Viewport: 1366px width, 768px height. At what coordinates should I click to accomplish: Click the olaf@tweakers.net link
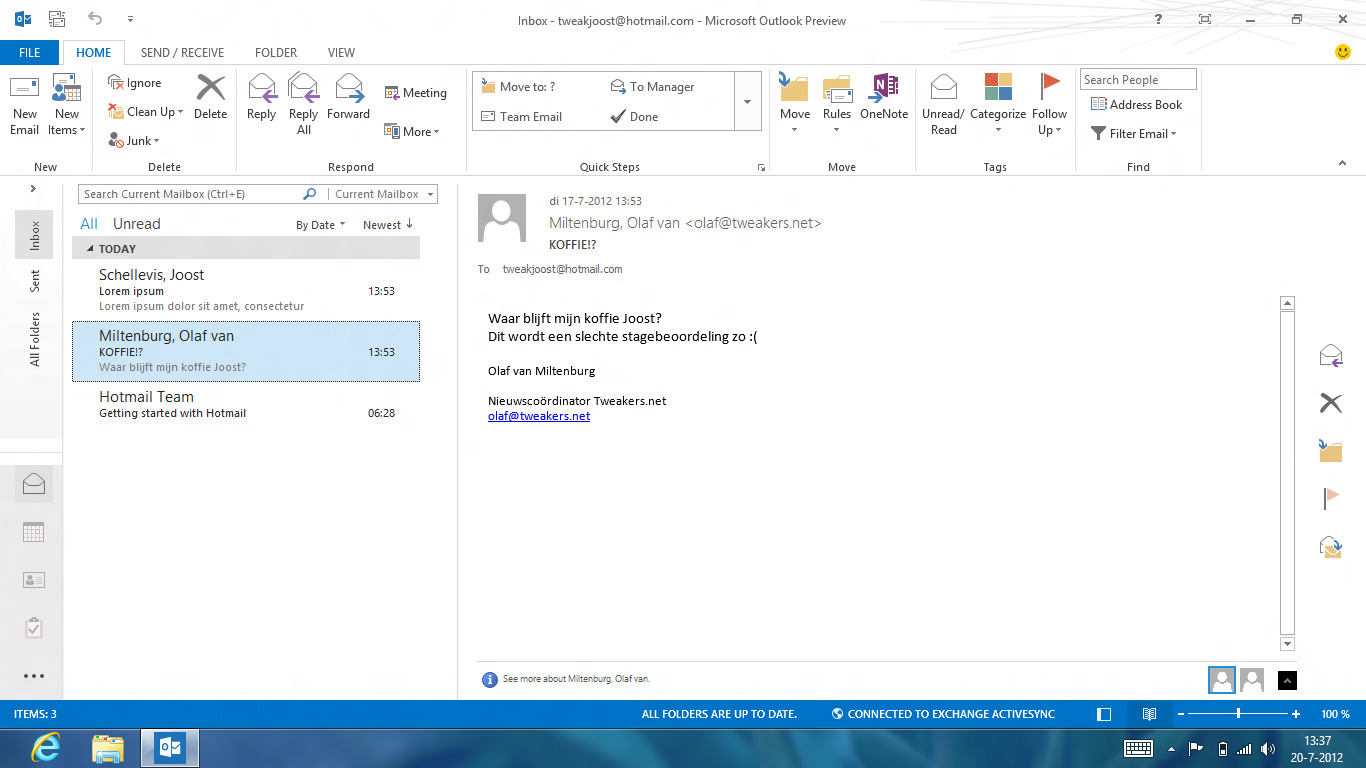pyautogui.click(x=539, y=416)
